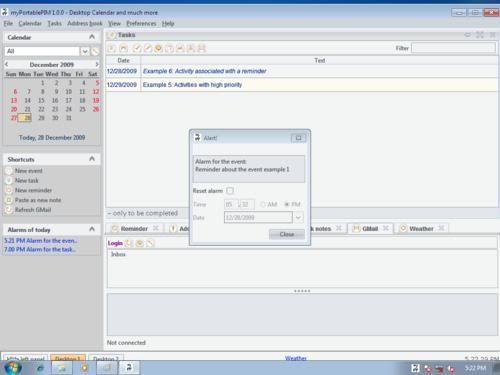Screen dimensions: 500x375
Task: Click the yellow smiley icon in Tasks toolbar
Action: 159,48
